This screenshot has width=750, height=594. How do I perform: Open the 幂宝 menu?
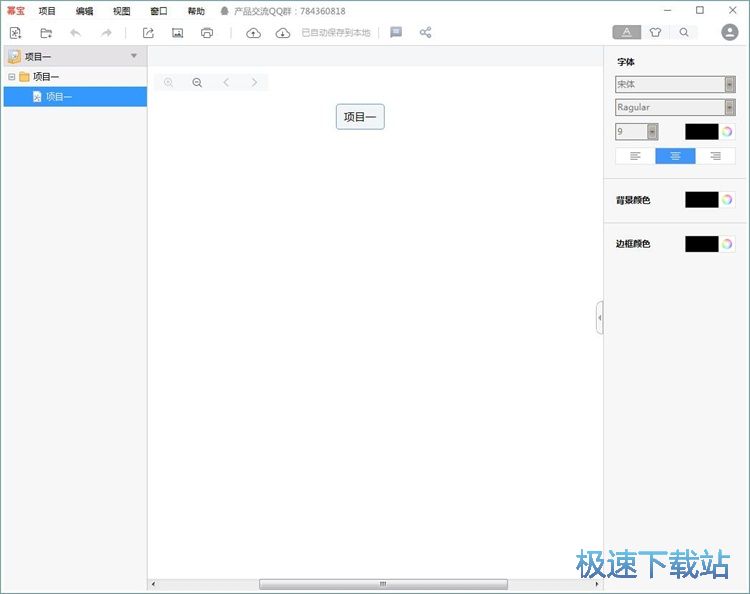click(16, 11)
